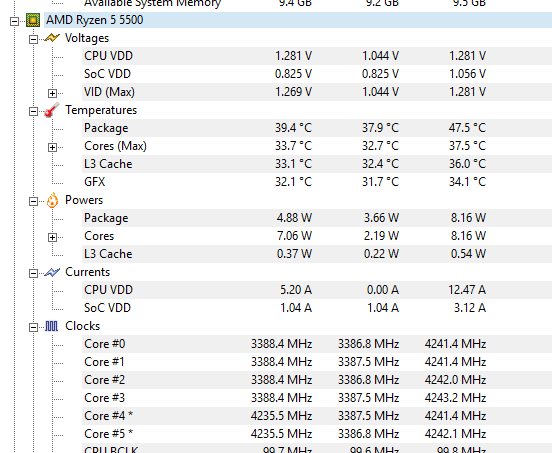The width and height of the screenshot is (552, 453).
Task: Collapse the AMD Ryzen 5 5500 node
Action: tap(14, 21)
